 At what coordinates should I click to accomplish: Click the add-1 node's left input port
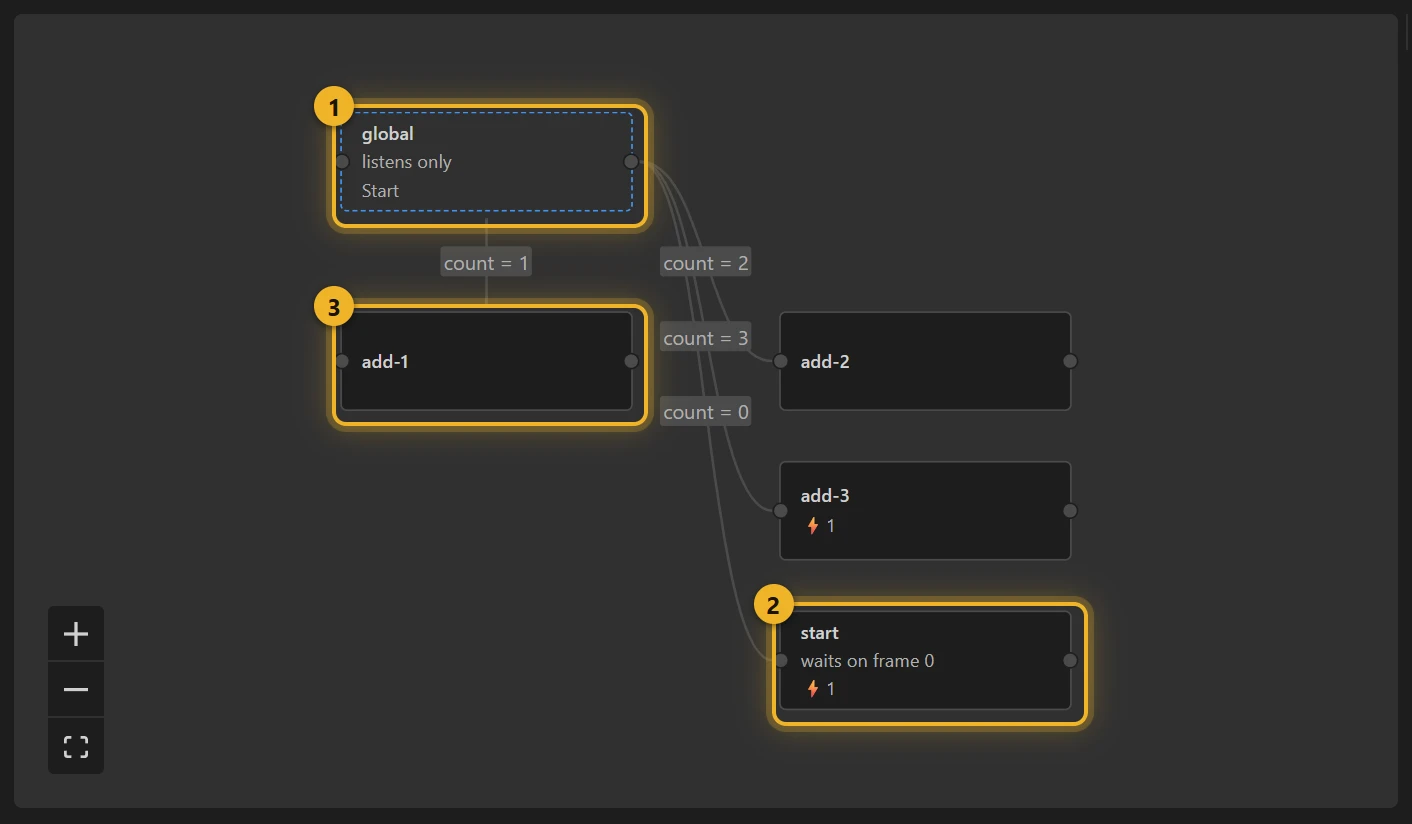342,361
